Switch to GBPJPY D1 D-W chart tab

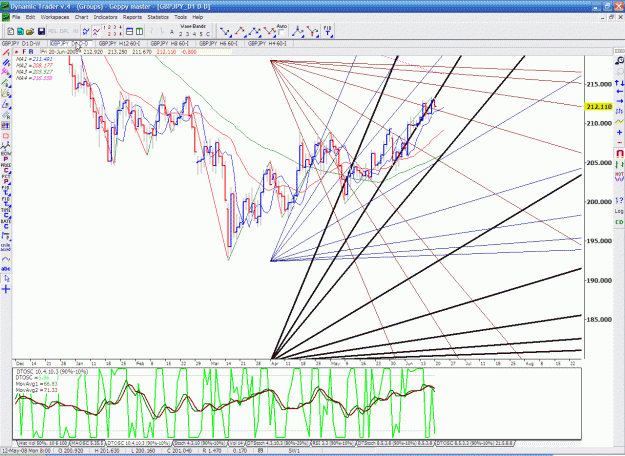click(22, 43)
